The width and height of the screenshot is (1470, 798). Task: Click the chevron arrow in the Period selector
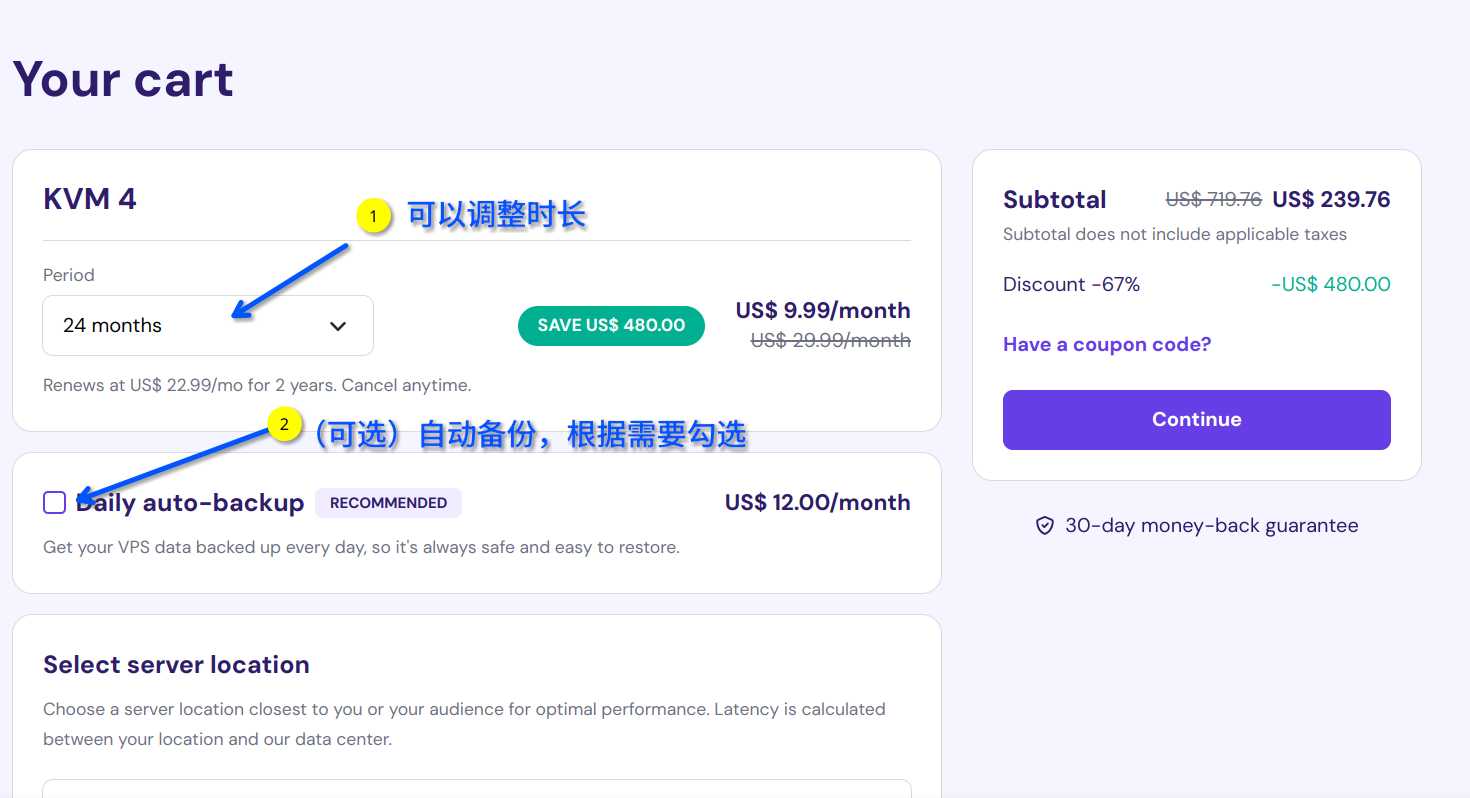point(338,326)
